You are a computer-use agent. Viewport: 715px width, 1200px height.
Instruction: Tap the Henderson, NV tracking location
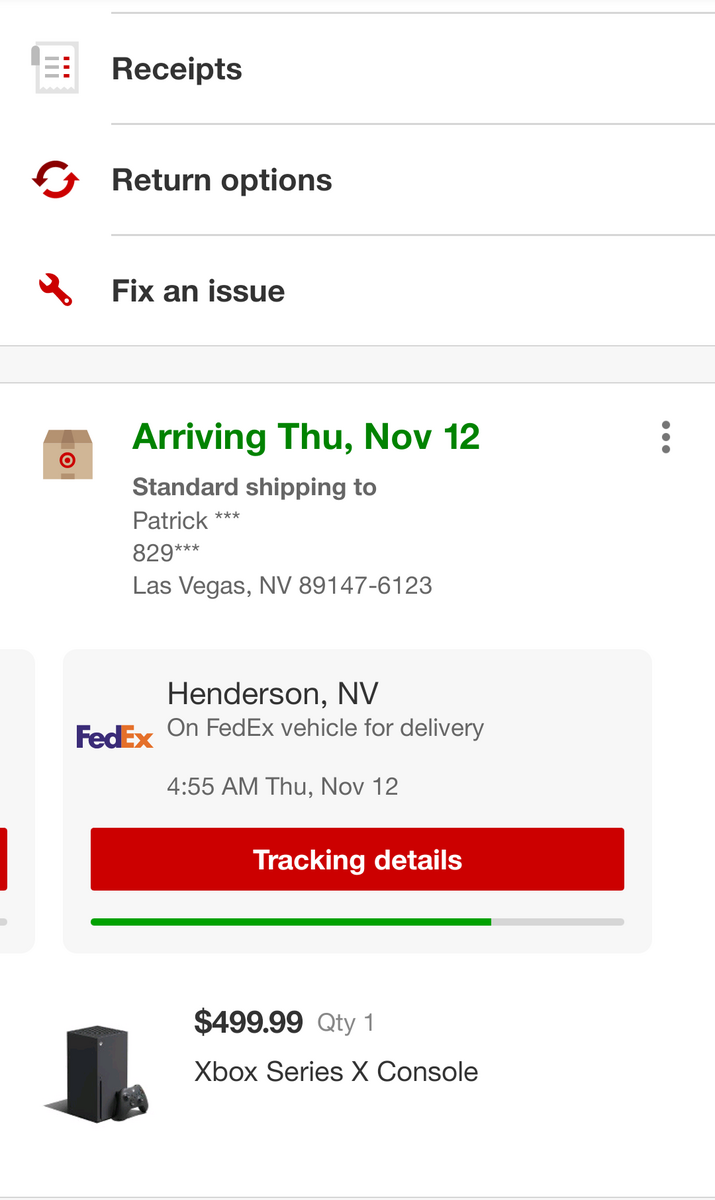pos(273,693)
